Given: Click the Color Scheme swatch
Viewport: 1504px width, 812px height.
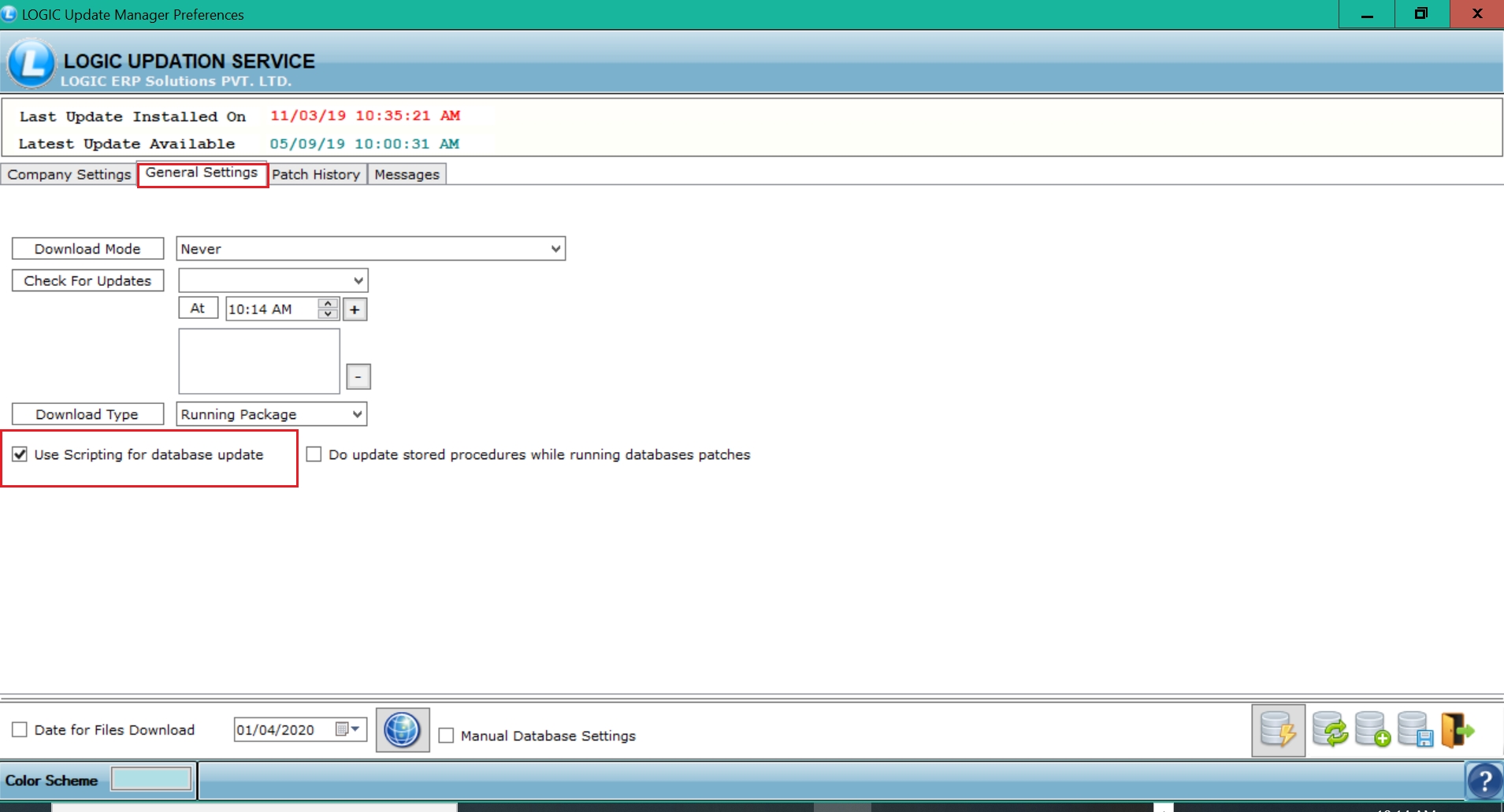Looking at the screenshot, I should tap(151, 780).
